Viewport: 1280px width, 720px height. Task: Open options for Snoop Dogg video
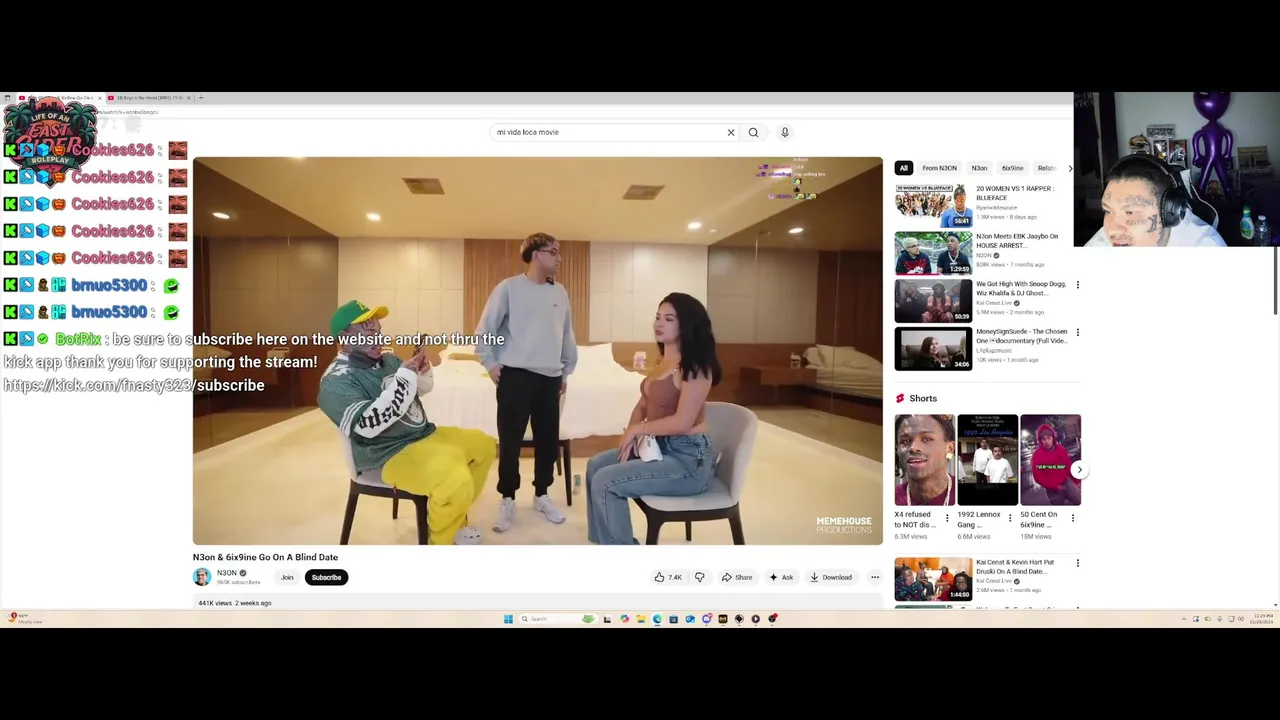pyautogui.click(x=1077, y=285)
